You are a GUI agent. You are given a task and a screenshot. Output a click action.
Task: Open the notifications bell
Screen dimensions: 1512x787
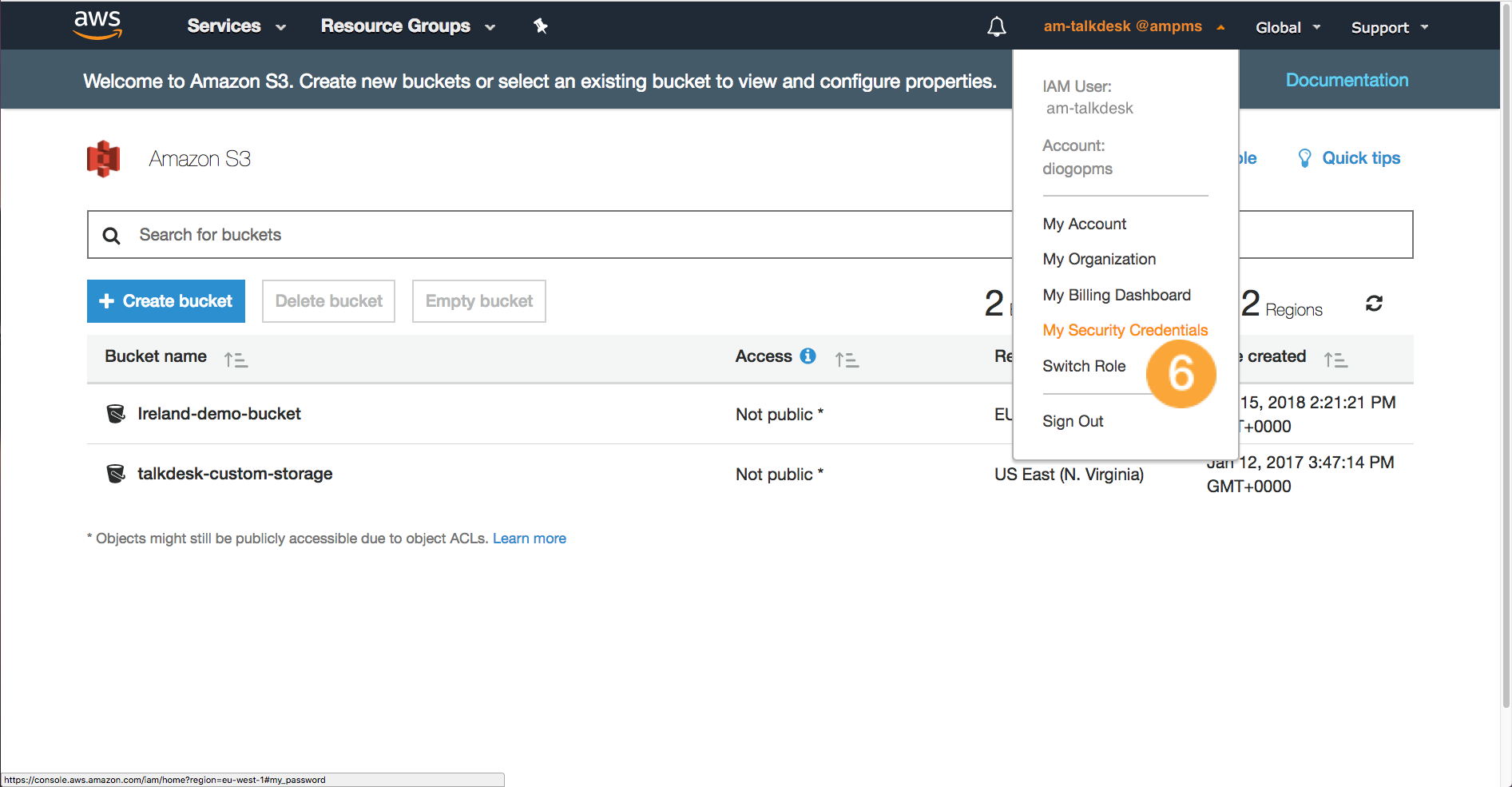click(996, 27)
